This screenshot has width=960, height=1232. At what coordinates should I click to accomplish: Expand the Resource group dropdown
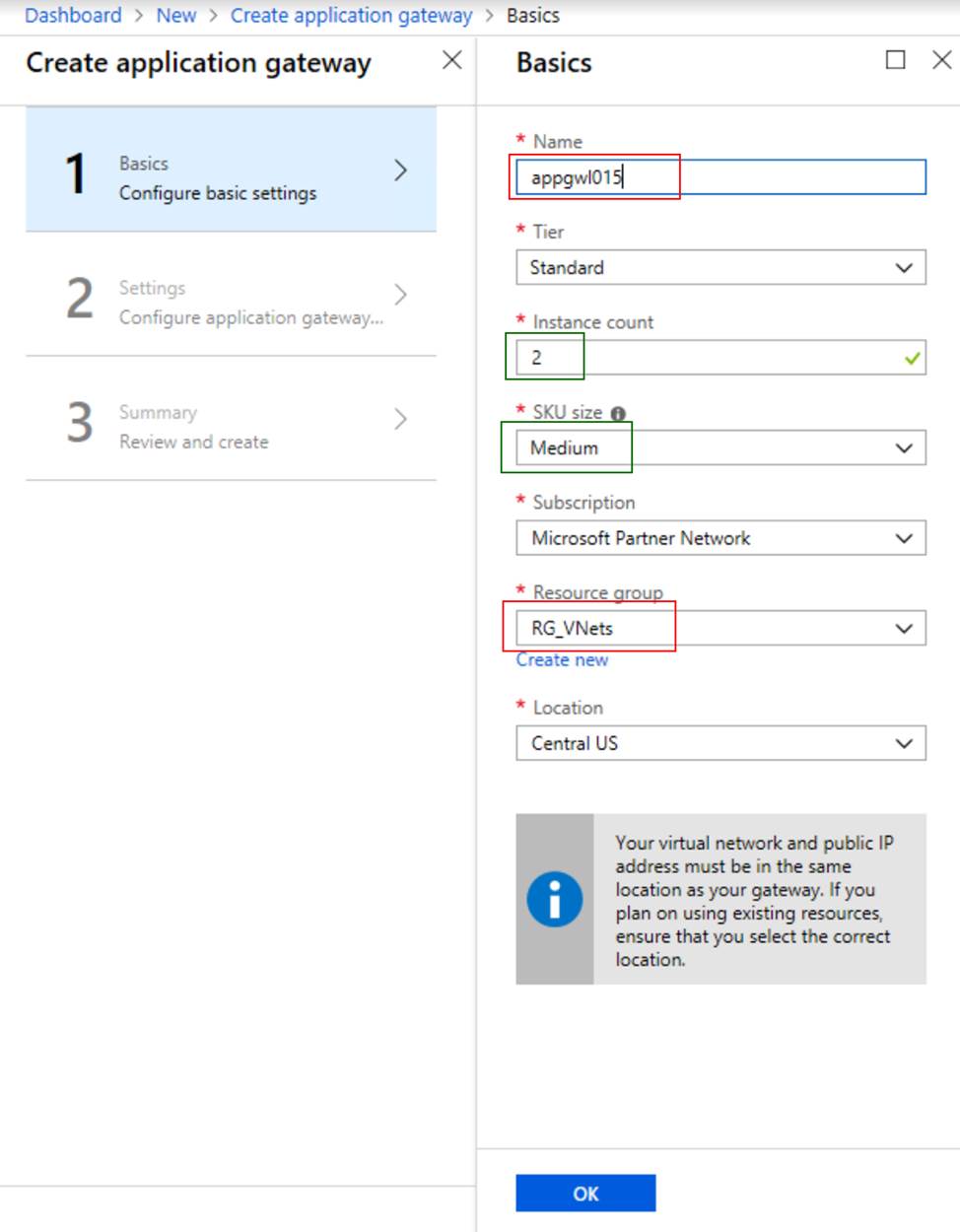tap(720, 628)
